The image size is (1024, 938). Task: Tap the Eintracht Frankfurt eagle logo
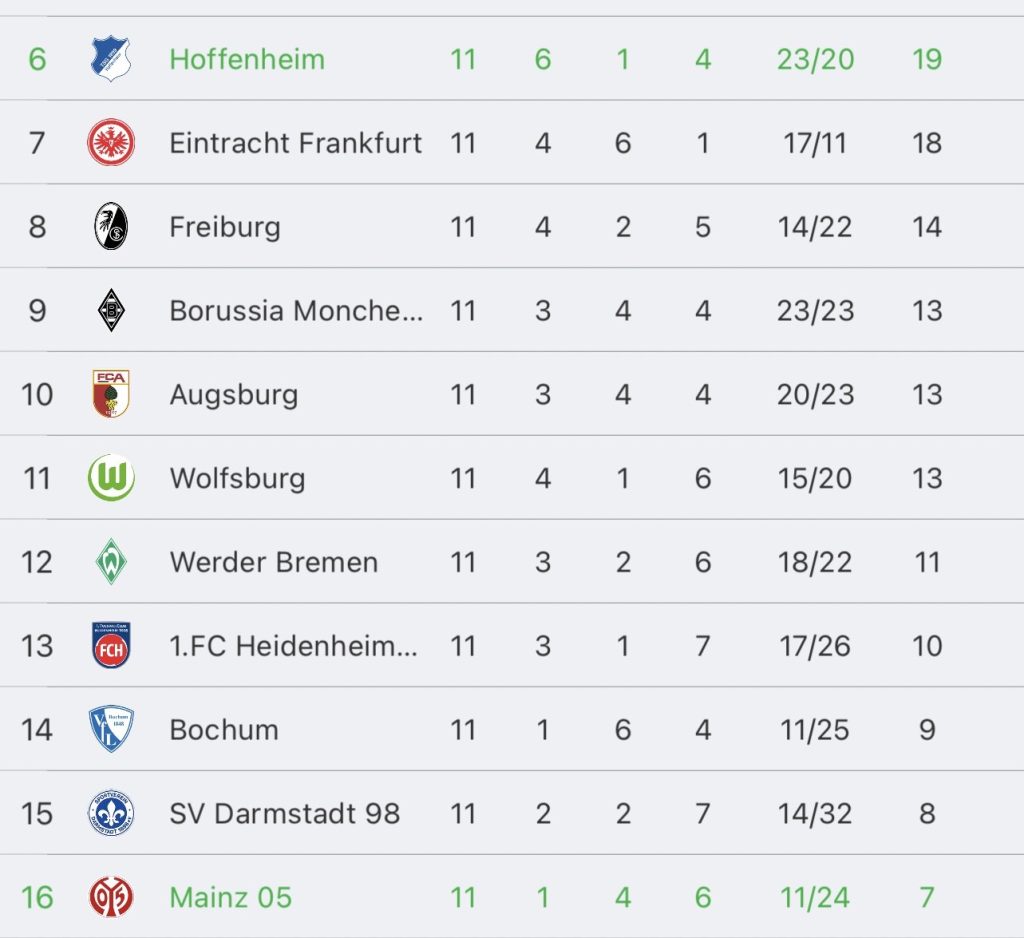(x=111, y=142)
